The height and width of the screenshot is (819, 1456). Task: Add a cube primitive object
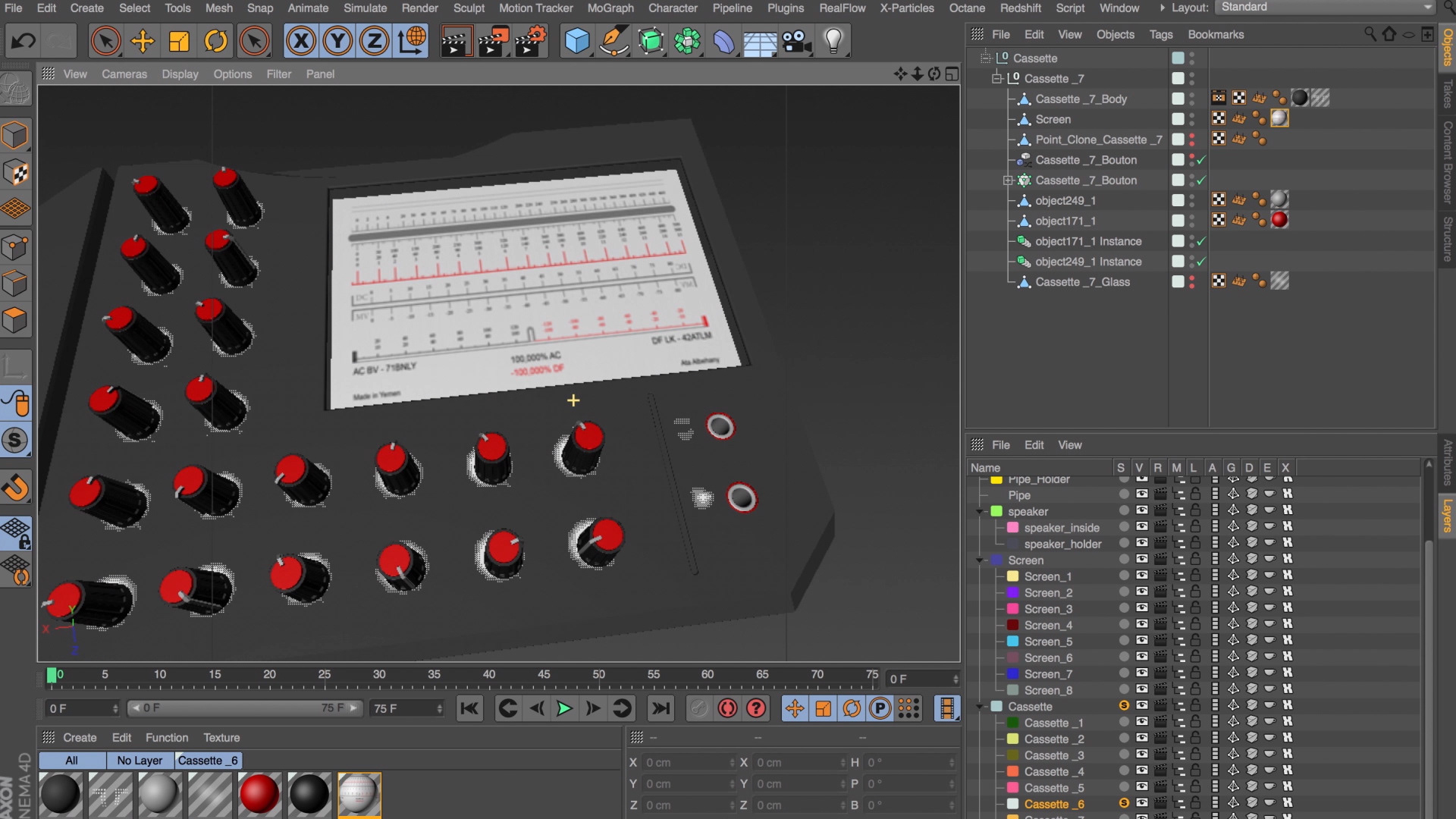(x=576, y=41)
